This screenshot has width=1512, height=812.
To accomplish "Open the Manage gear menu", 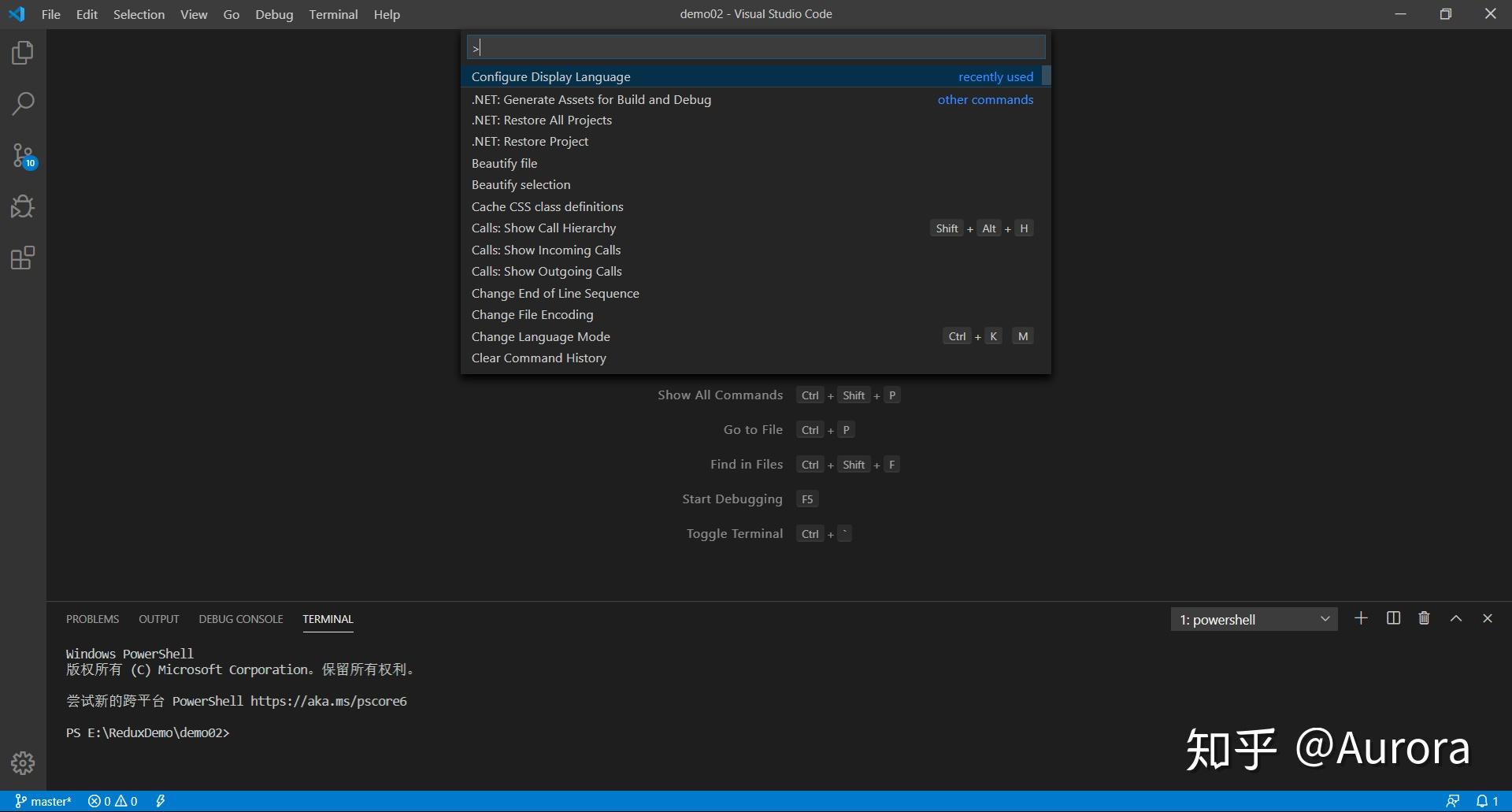I will pyautogui.click(x=23, y=762).
